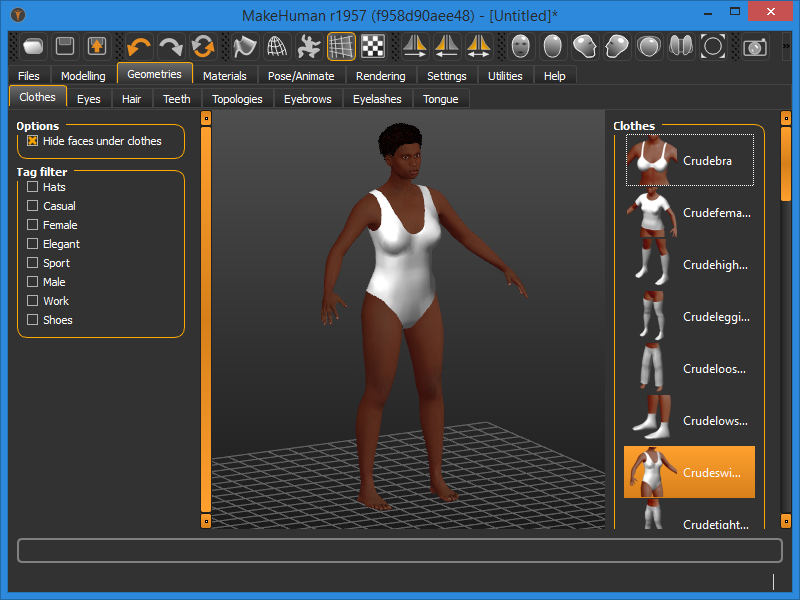Click the Clothes list scrollbar up arrow
Image resolution: width=800 pixels, height=600 pixels.
coord(786,118)
